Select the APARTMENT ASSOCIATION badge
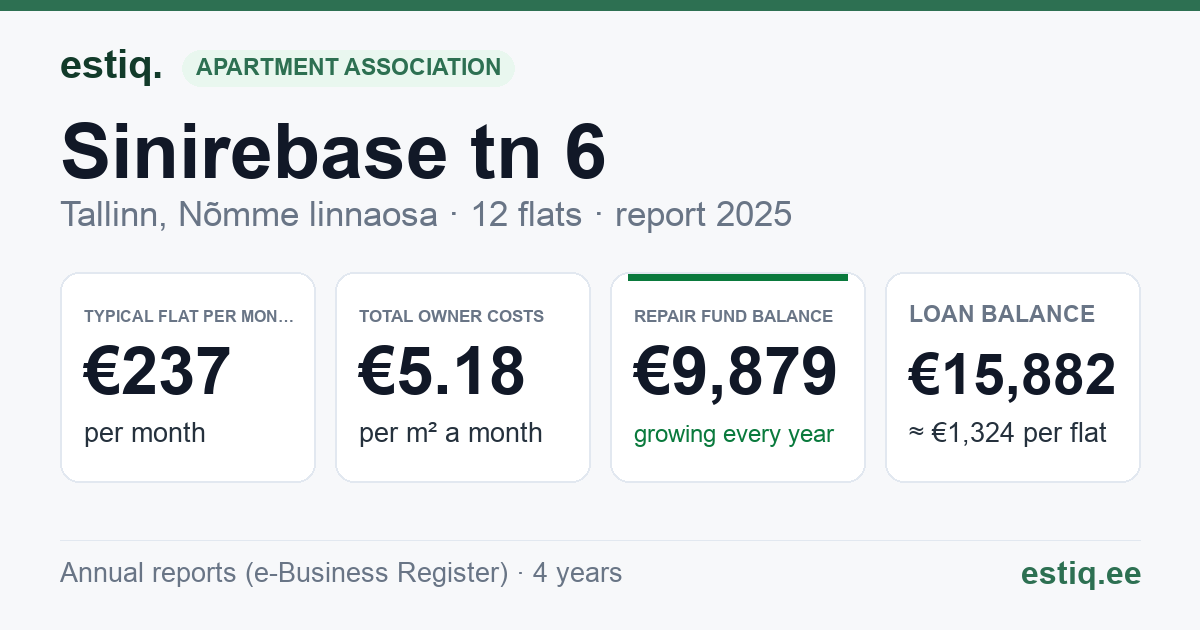 point(348,68)
